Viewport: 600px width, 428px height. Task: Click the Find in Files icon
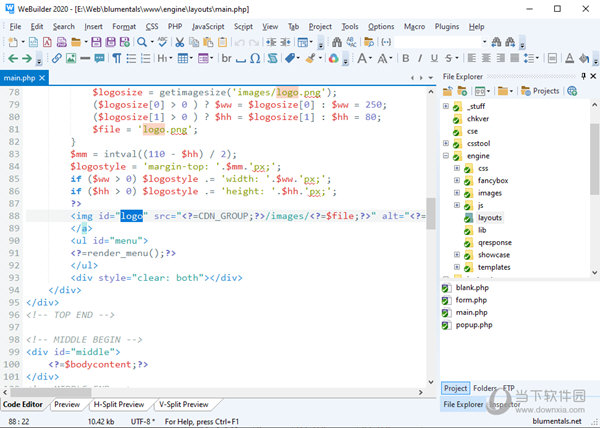(x=369, y=42)
